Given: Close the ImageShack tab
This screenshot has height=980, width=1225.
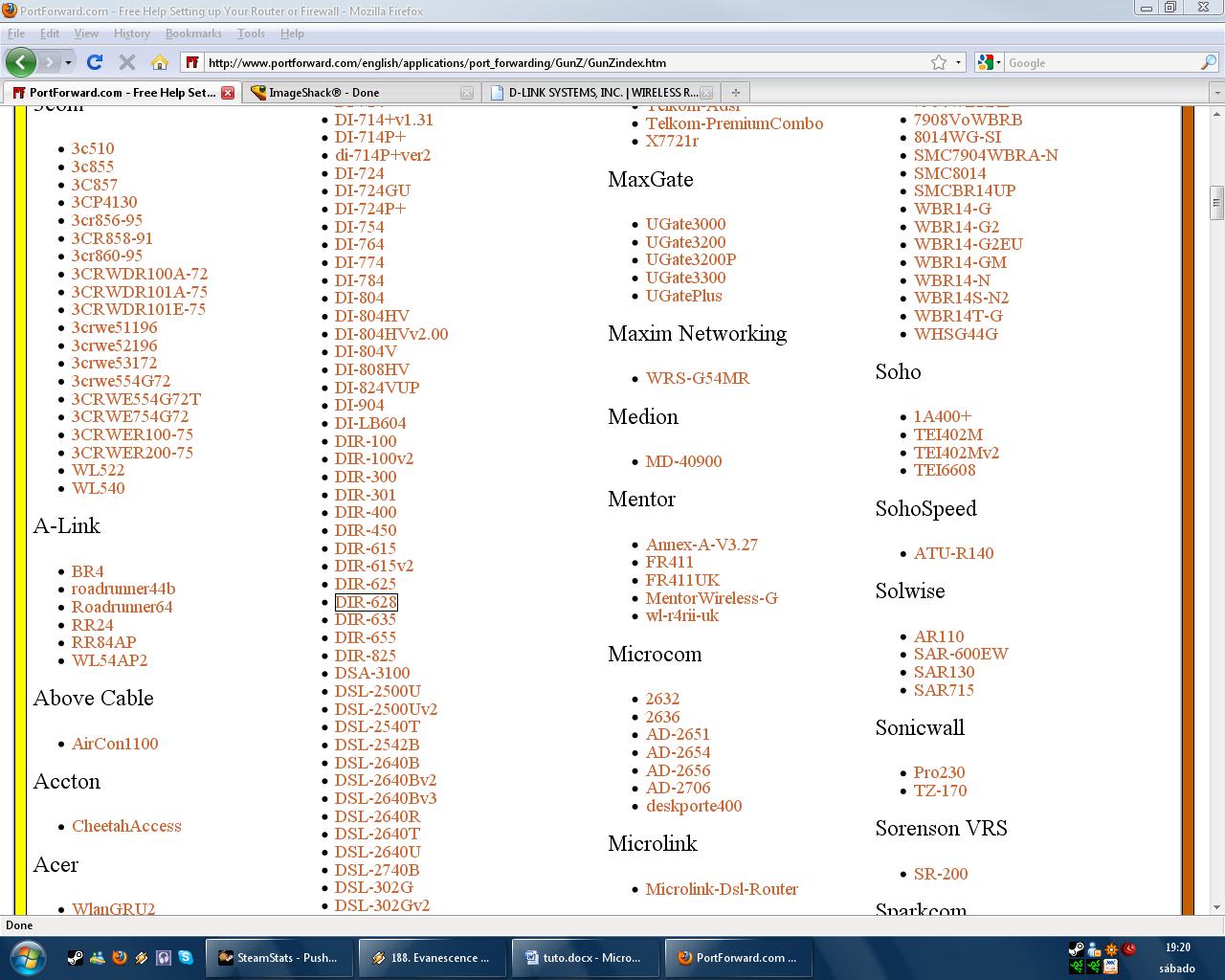Looking at the screenshot, I should click(x=467, y=93).
